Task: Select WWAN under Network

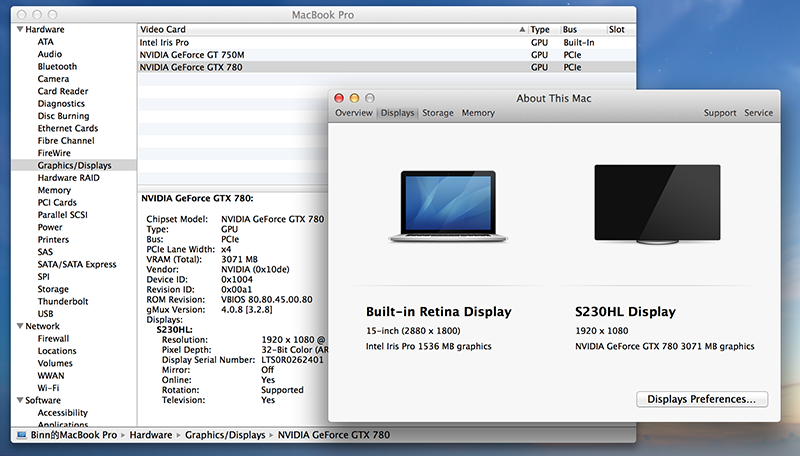Action: 51,375
